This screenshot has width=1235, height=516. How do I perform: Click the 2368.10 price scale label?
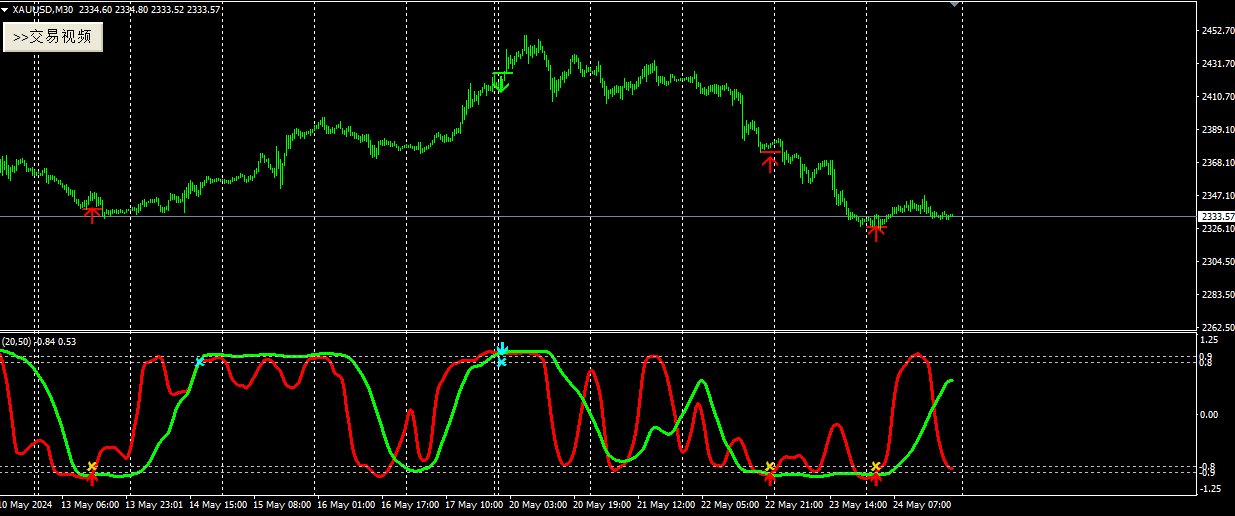[1216, 163]
